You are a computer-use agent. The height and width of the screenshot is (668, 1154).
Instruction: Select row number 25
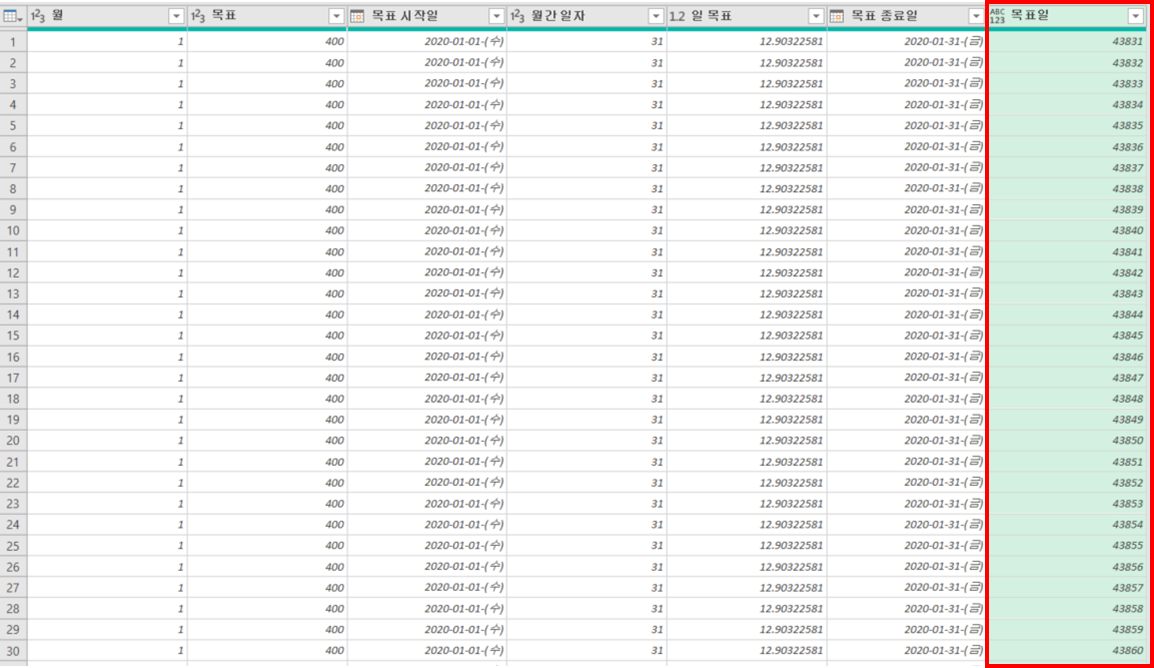pyautogui.click(x=13, y=546)
